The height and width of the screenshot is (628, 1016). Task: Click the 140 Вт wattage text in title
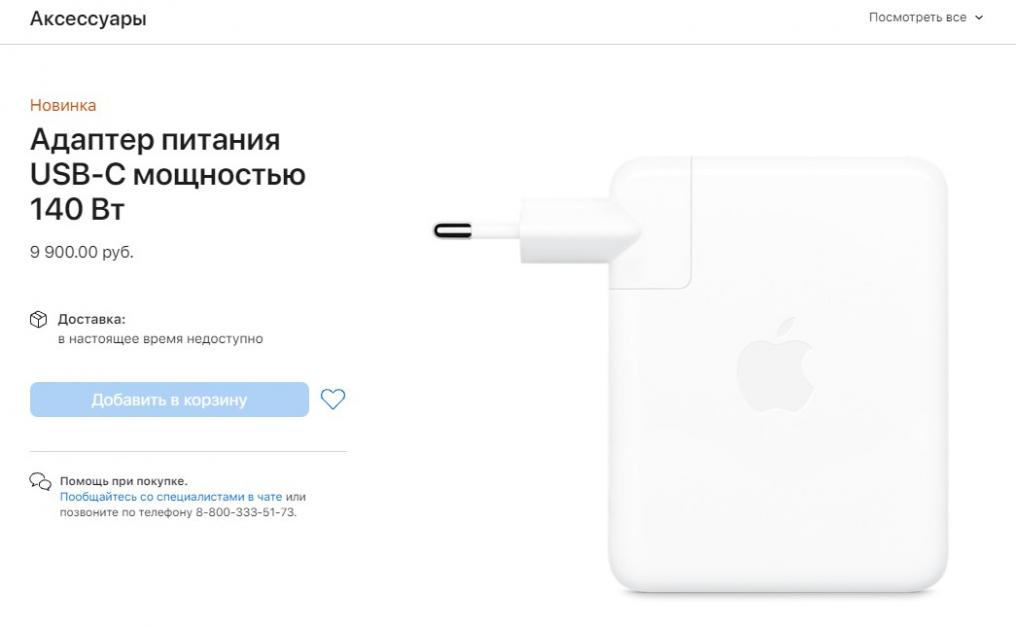point(77,209)
